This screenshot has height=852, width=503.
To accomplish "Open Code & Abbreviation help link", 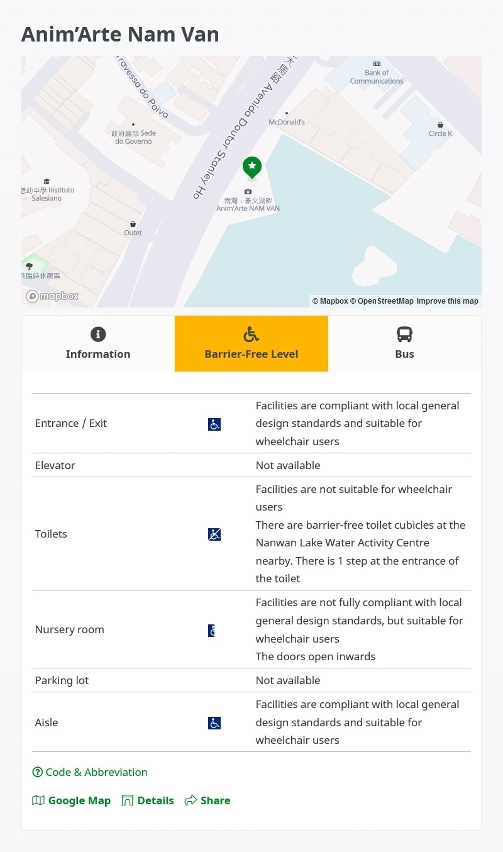I will (90, 772).
